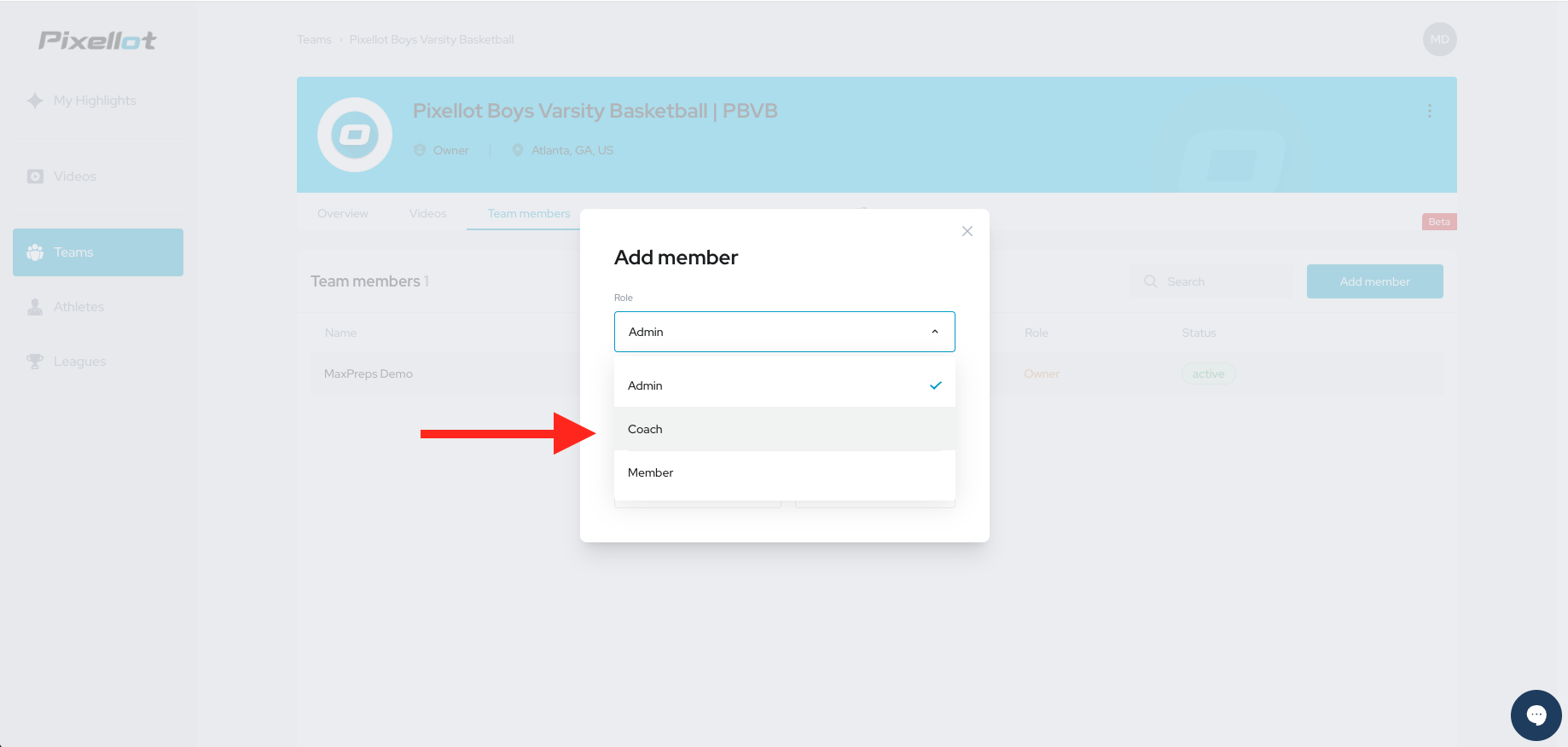Click the Teams breadcrumb link
The height and width of the screenshot is (747, 1568).
[314, 40]
